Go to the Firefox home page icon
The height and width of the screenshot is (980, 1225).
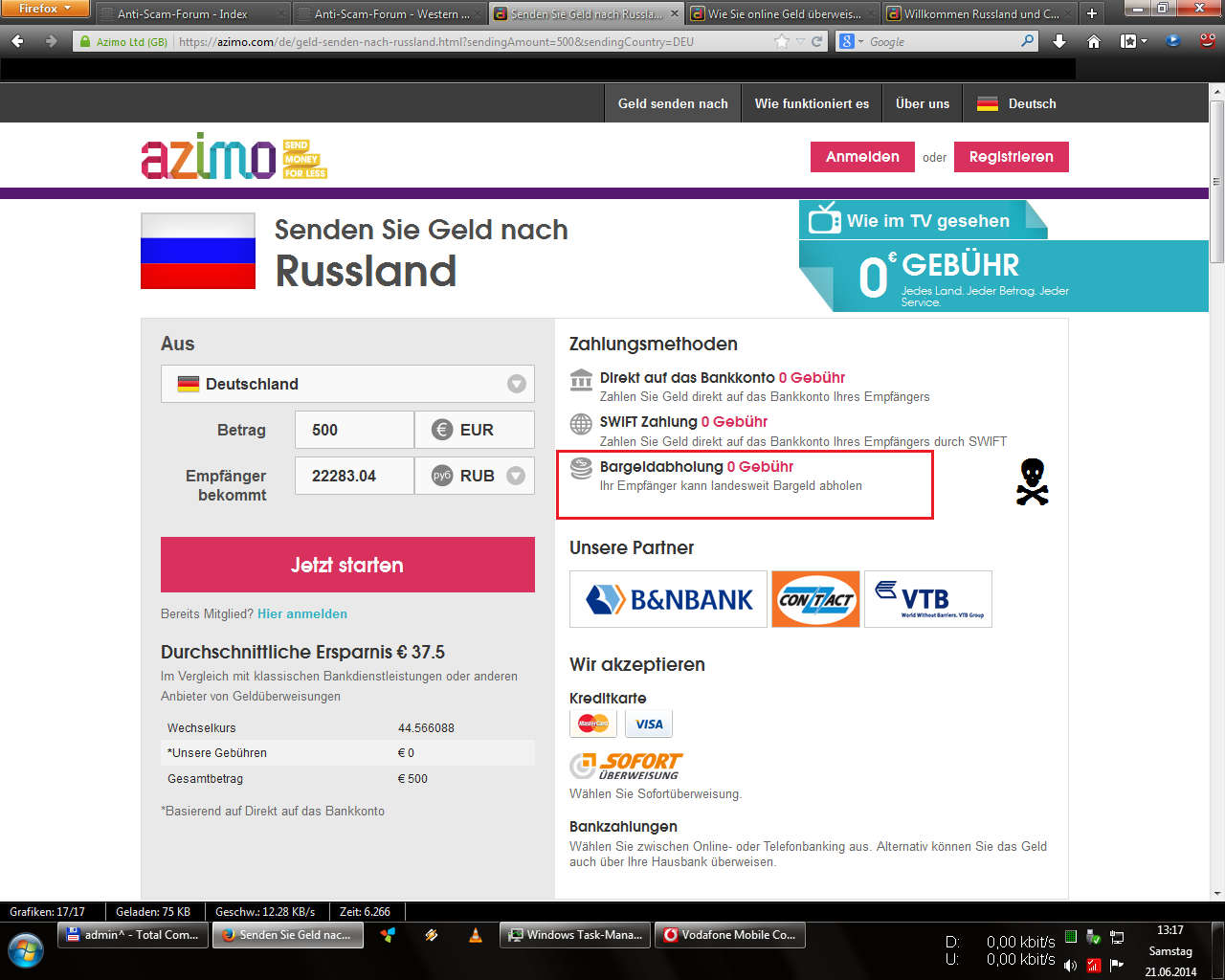1094,41
